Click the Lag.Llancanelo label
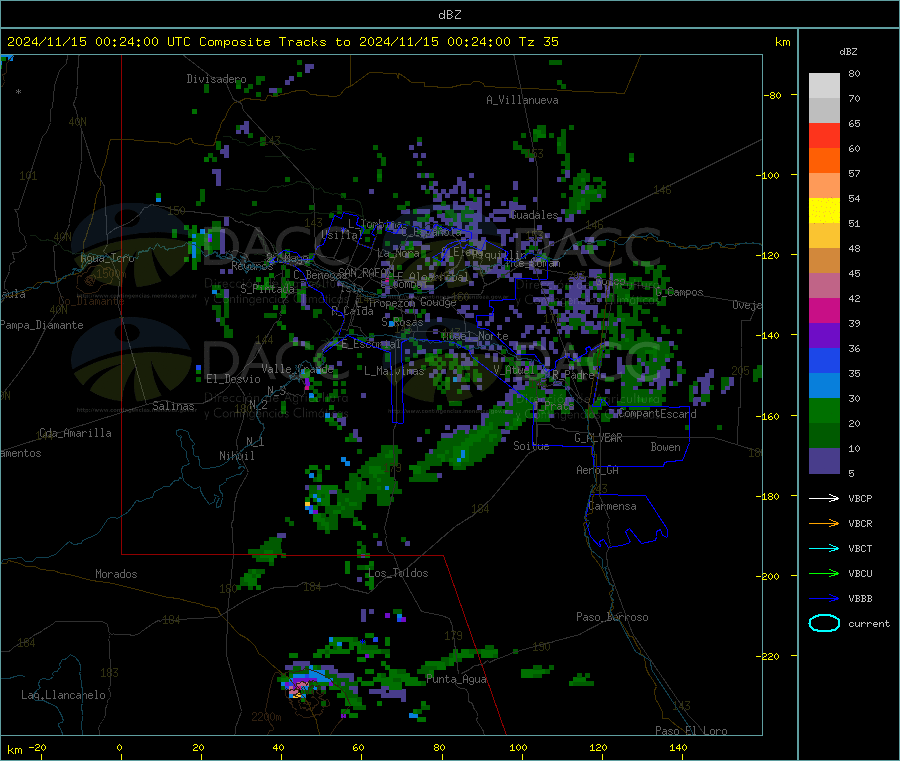 pos(63,696)
